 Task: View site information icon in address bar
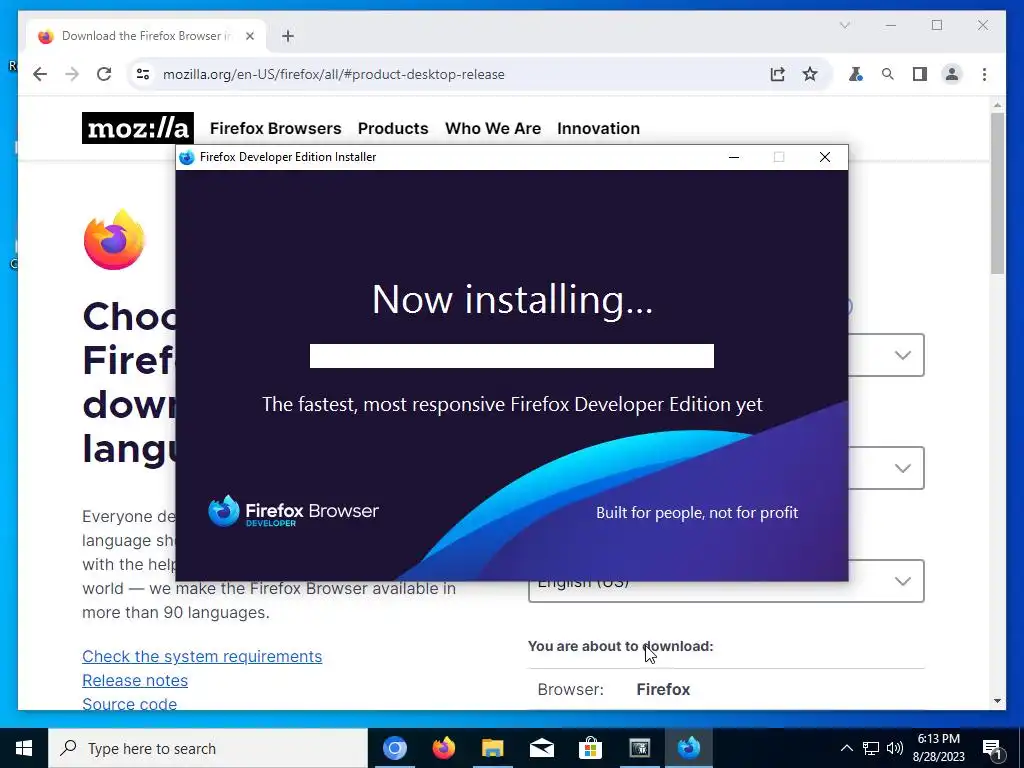(x=143, y=74)
